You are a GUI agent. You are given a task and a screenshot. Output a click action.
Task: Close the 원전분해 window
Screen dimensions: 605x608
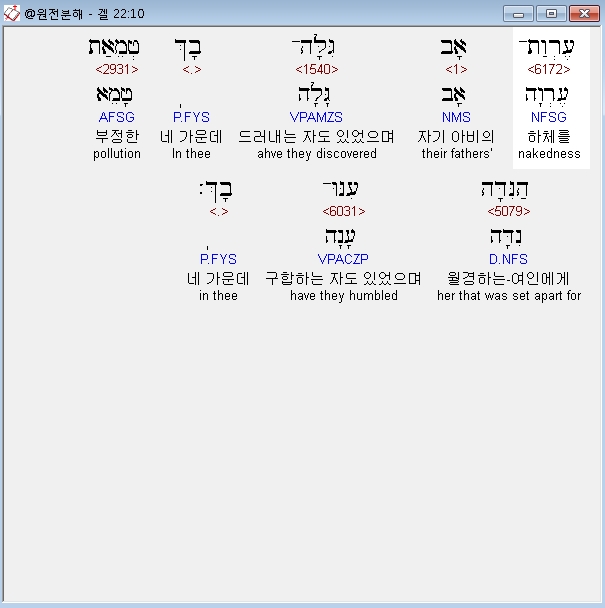click(x=584, y=14)
